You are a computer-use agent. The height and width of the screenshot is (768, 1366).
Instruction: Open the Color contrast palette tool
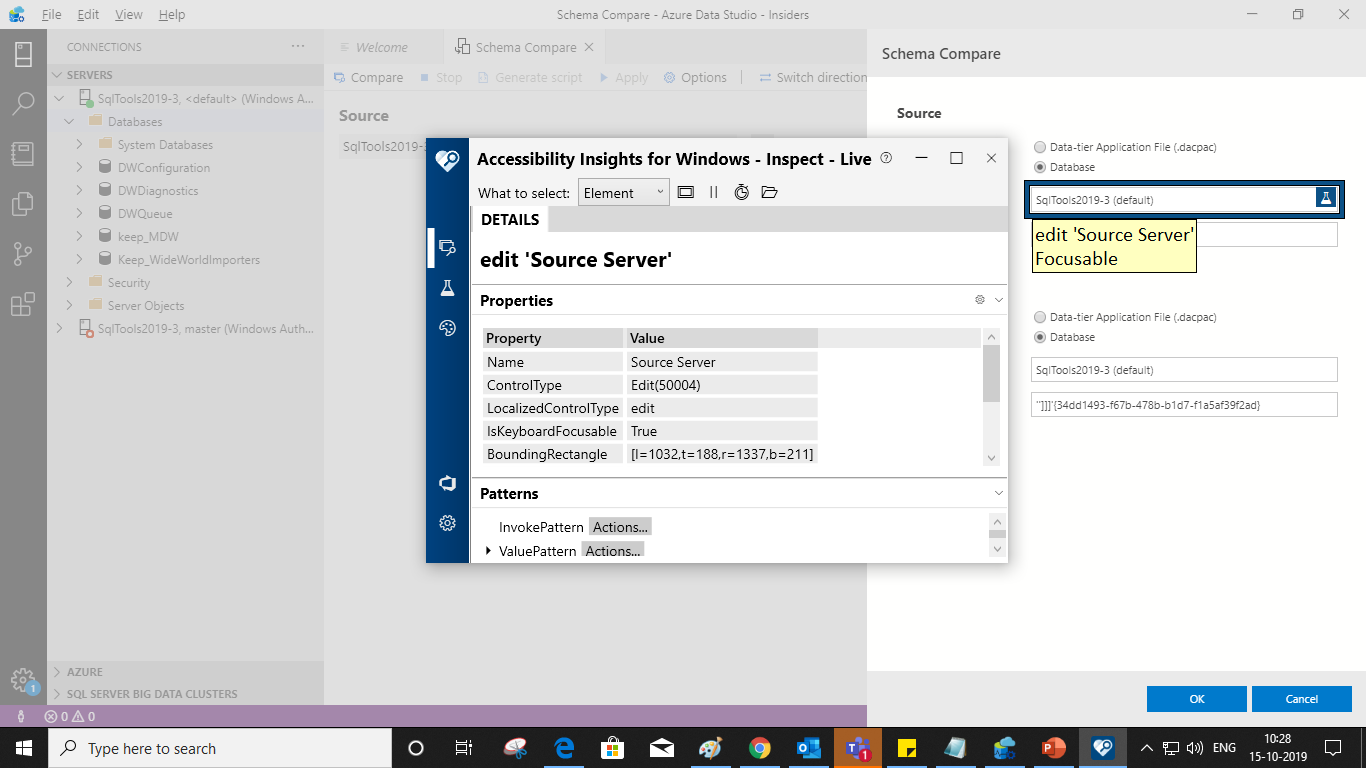pyautogui.click(x=447, y=327)
